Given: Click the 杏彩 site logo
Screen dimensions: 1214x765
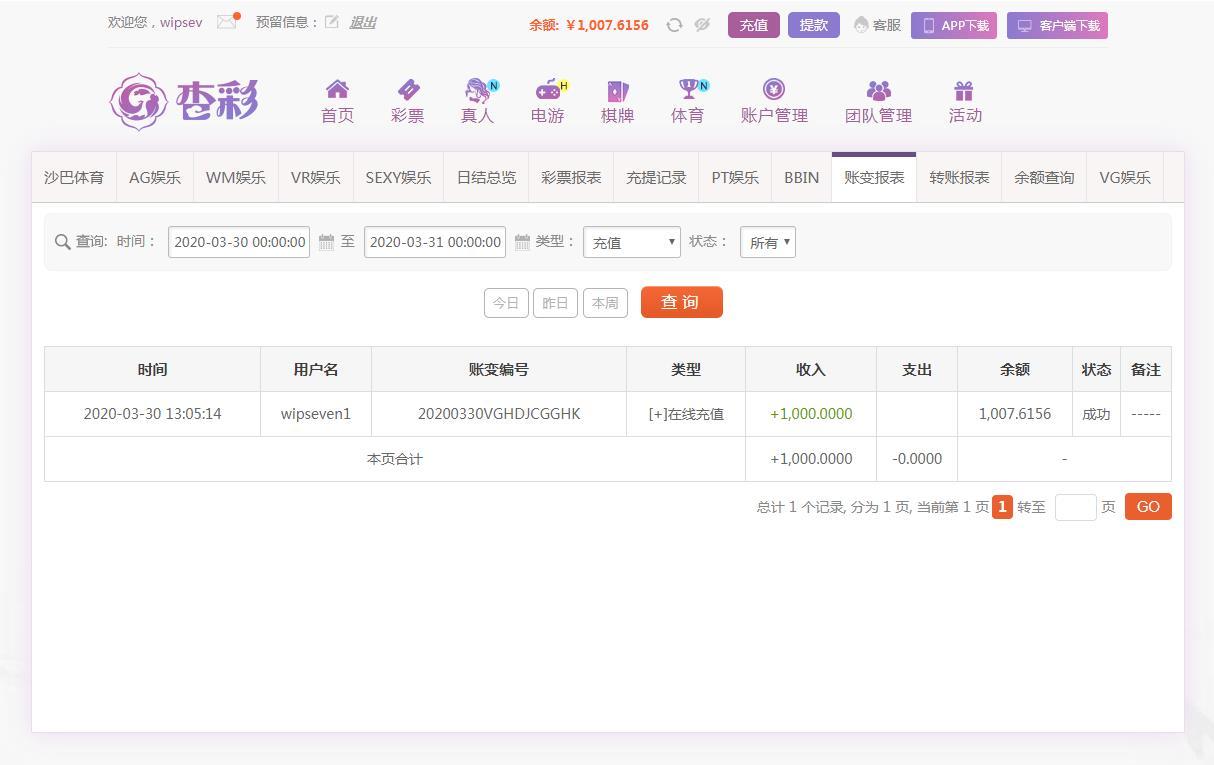Looking at the screenshot, I should (184, 100).
